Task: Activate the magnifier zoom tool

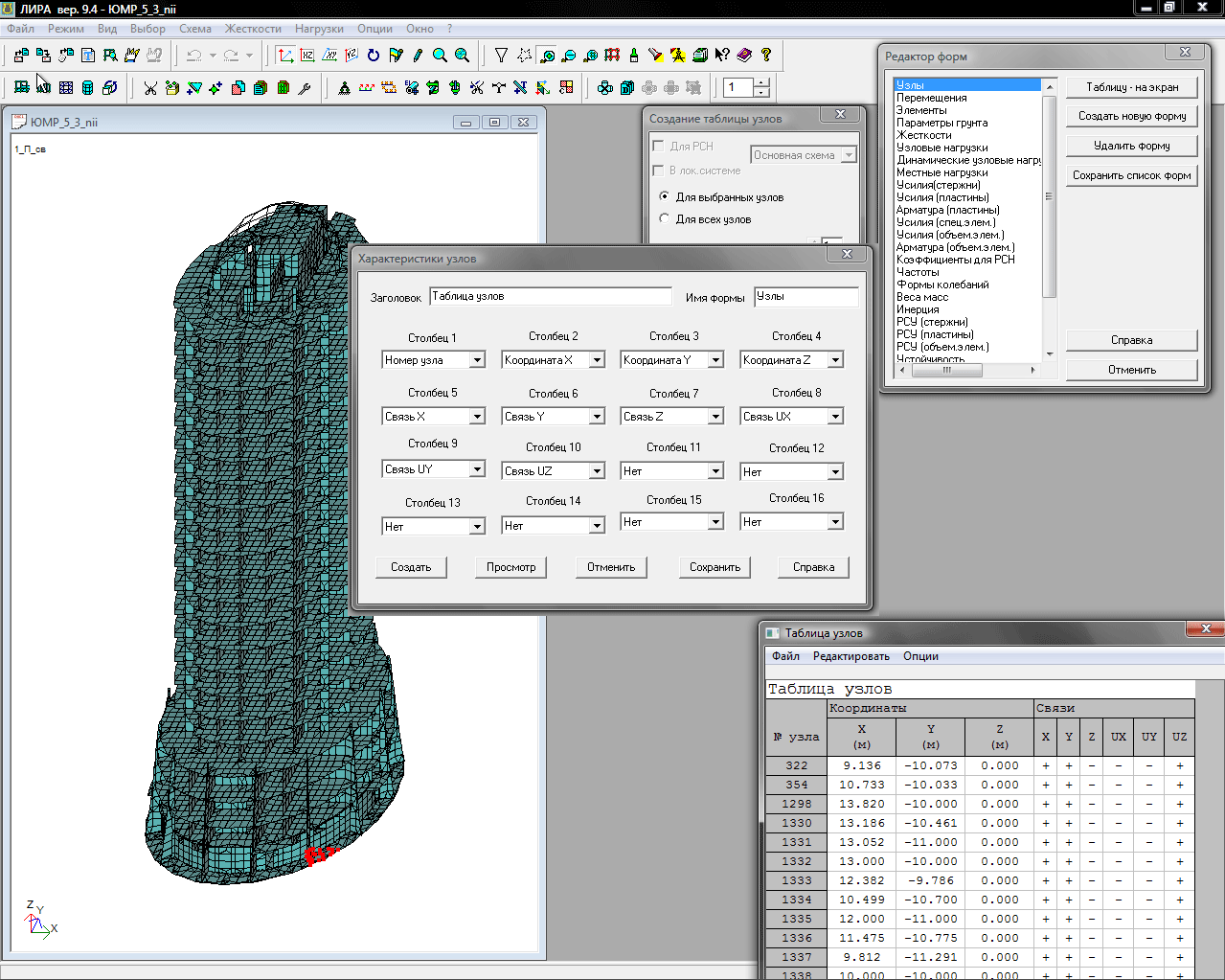Action: pos(440,56)
